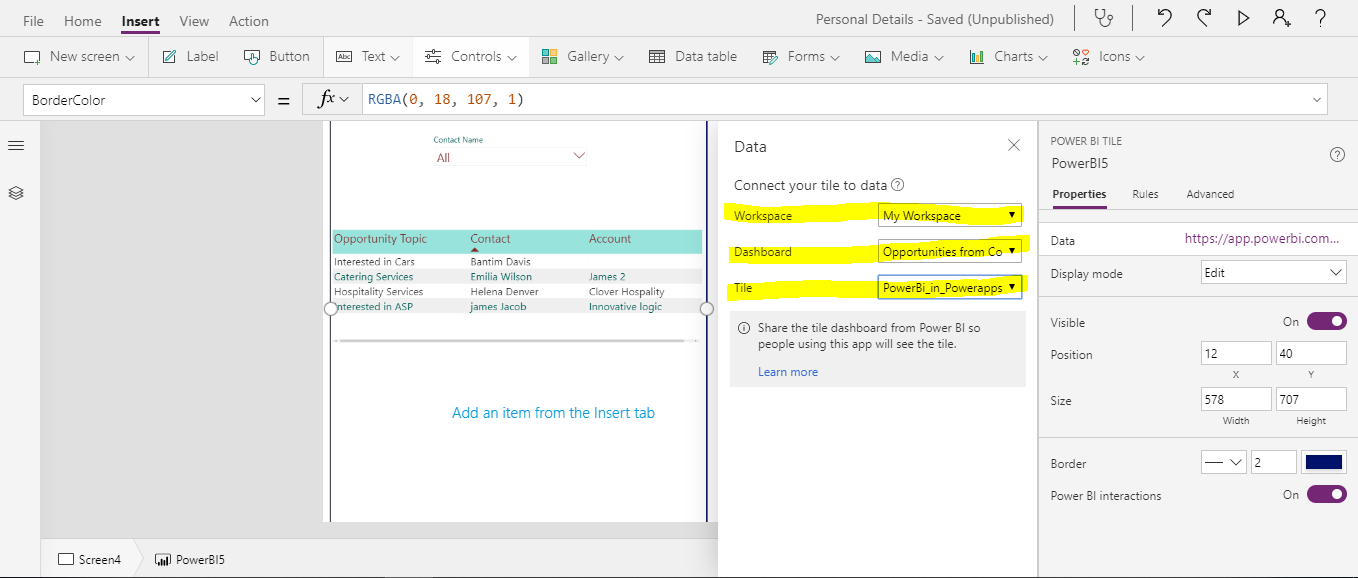Click the dark blue border color swatch
Viewport: 1358px width, 578px height.
[x=1323, y=462]
